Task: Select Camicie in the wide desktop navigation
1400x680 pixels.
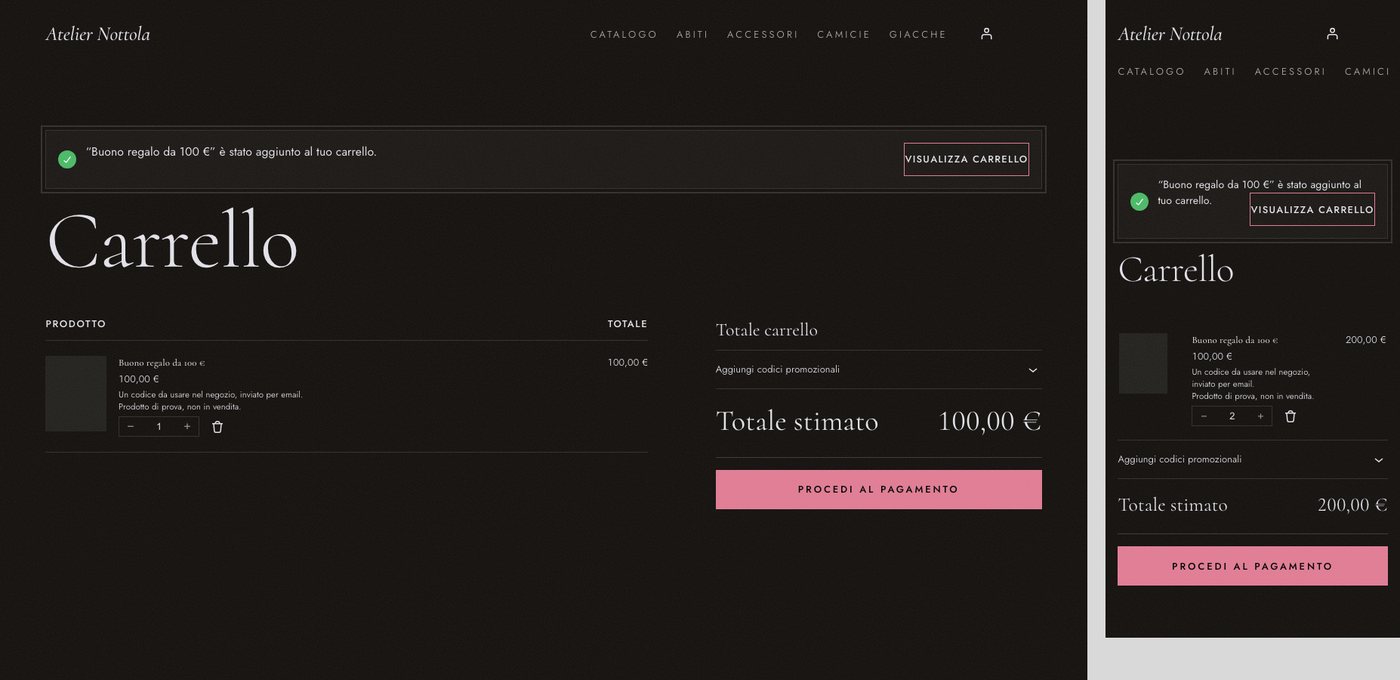Action: [843, 35]
